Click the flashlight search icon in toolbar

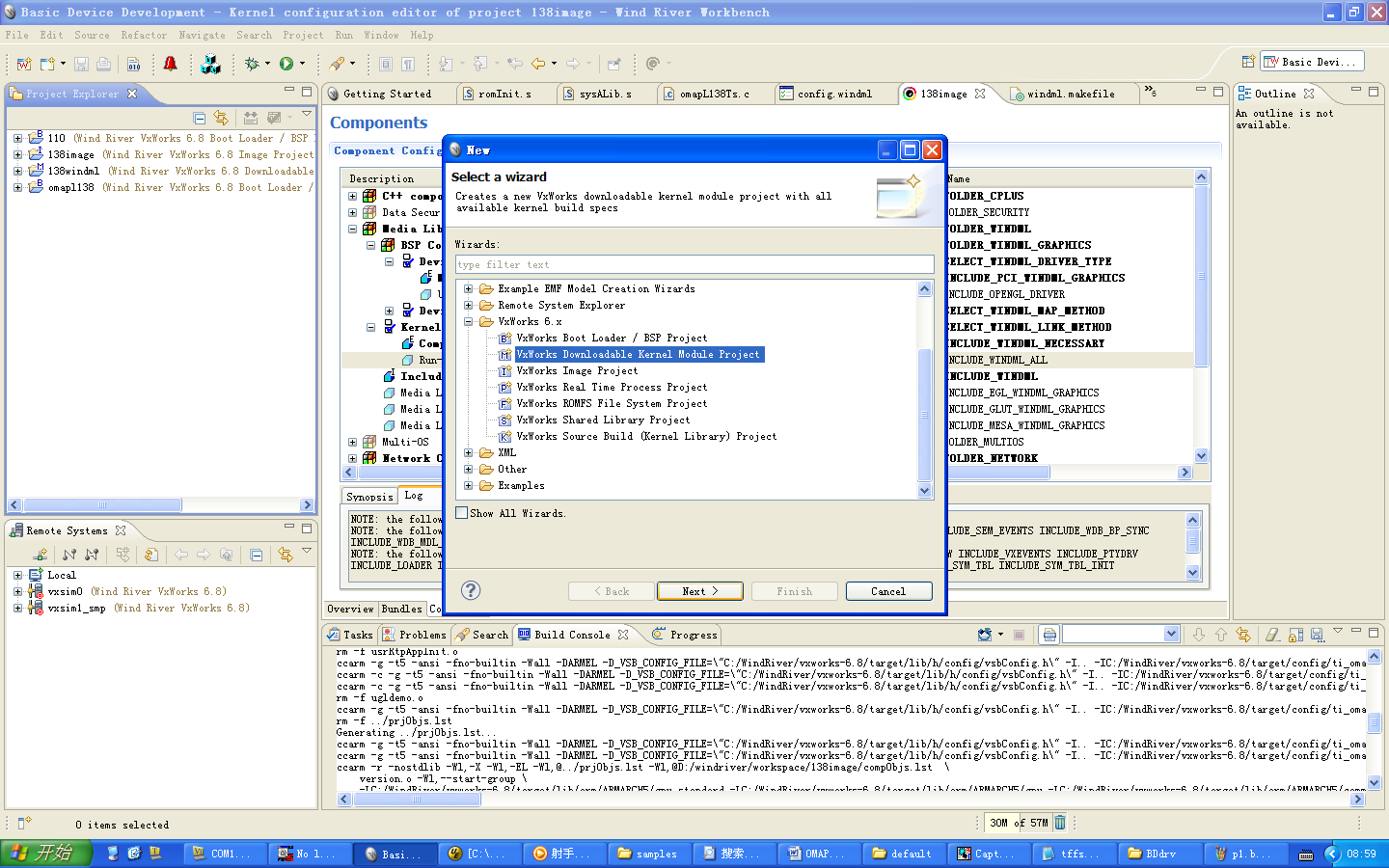click(336, 64)
